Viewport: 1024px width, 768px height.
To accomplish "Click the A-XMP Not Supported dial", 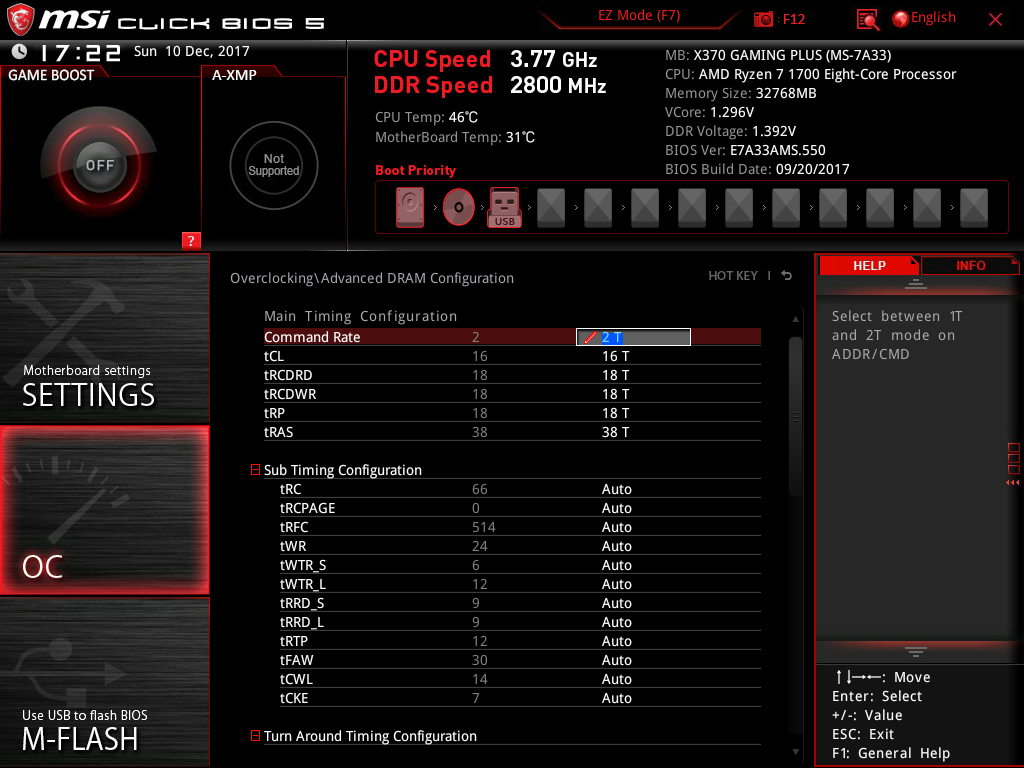I will 274,165.
